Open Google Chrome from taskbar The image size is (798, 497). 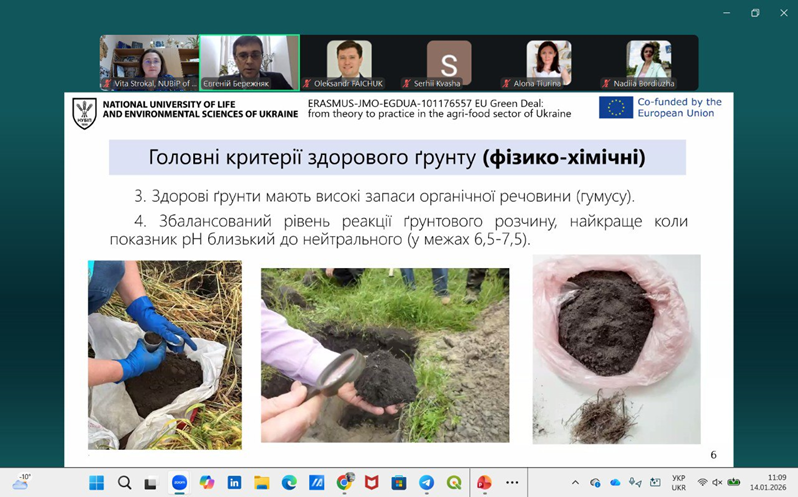point(344,482)
